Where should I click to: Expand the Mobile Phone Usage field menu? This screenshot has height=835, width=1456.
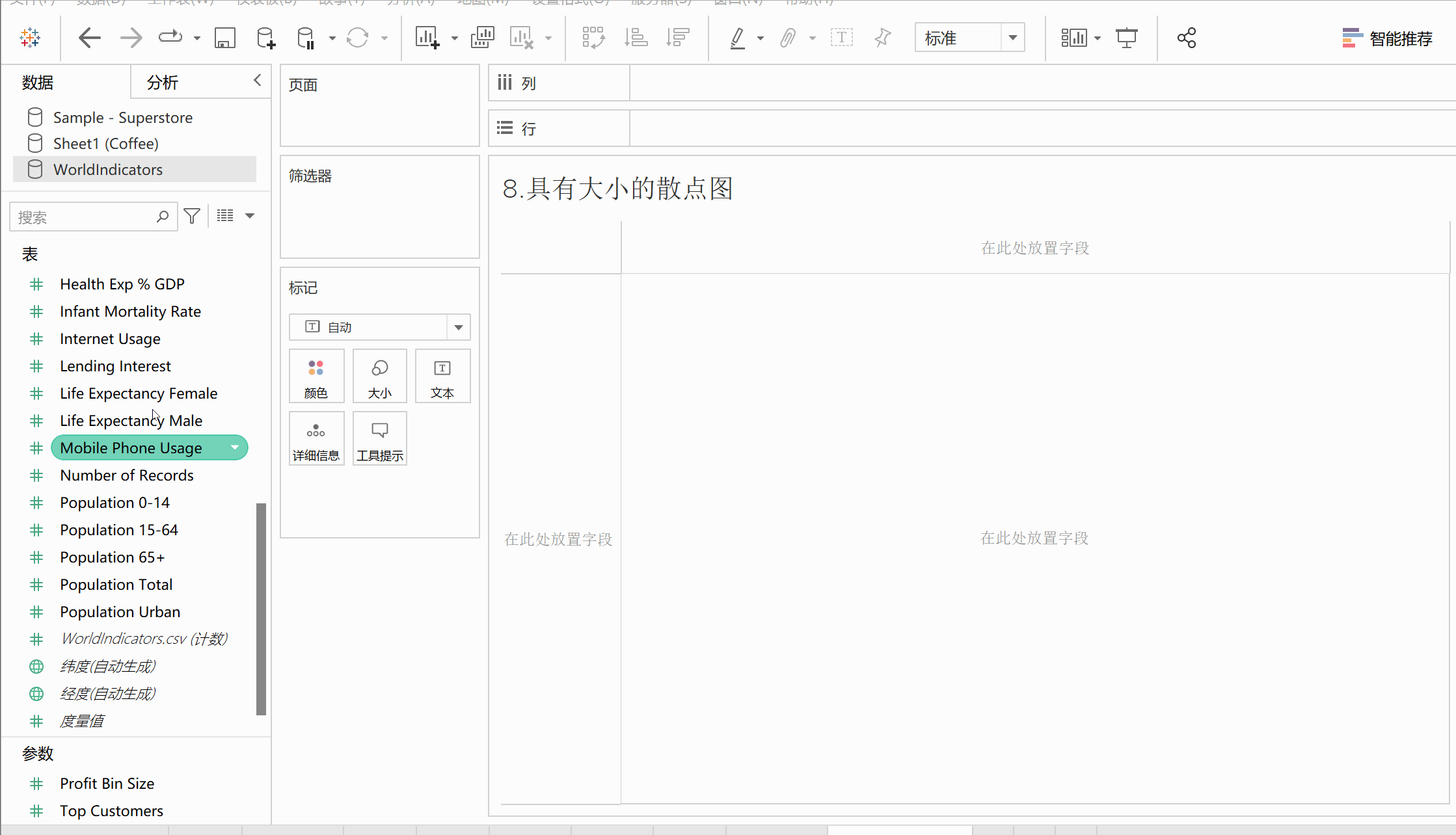[234, 447]
